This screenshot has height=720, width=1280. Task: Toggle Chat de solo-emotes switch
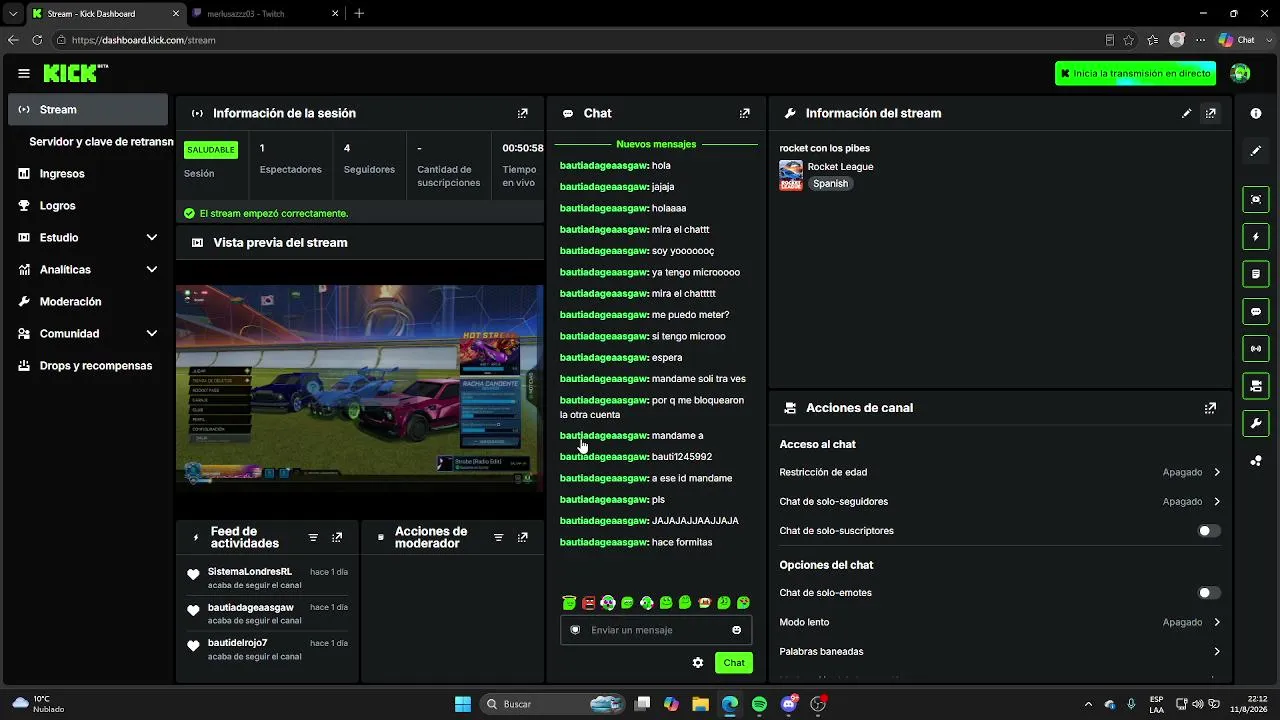point(1209,593)
